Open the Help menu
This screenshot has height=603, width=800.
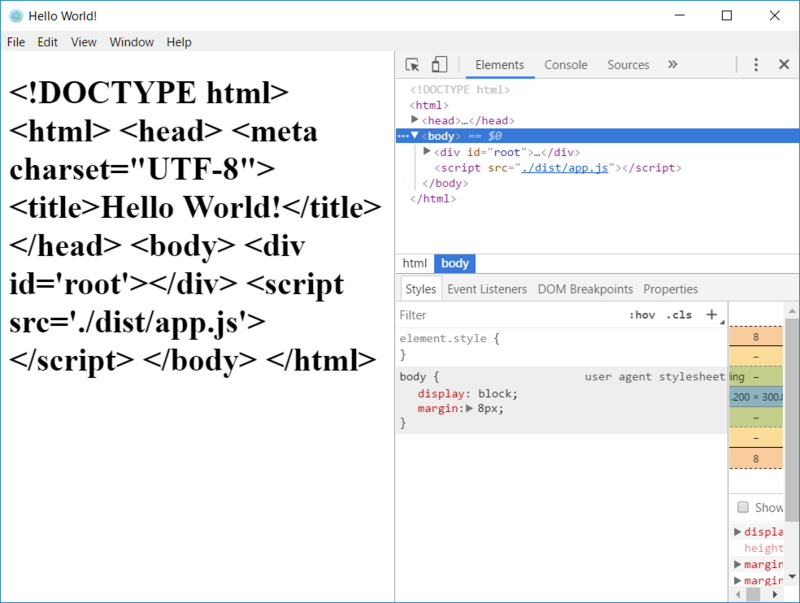(x=179, y=42)
